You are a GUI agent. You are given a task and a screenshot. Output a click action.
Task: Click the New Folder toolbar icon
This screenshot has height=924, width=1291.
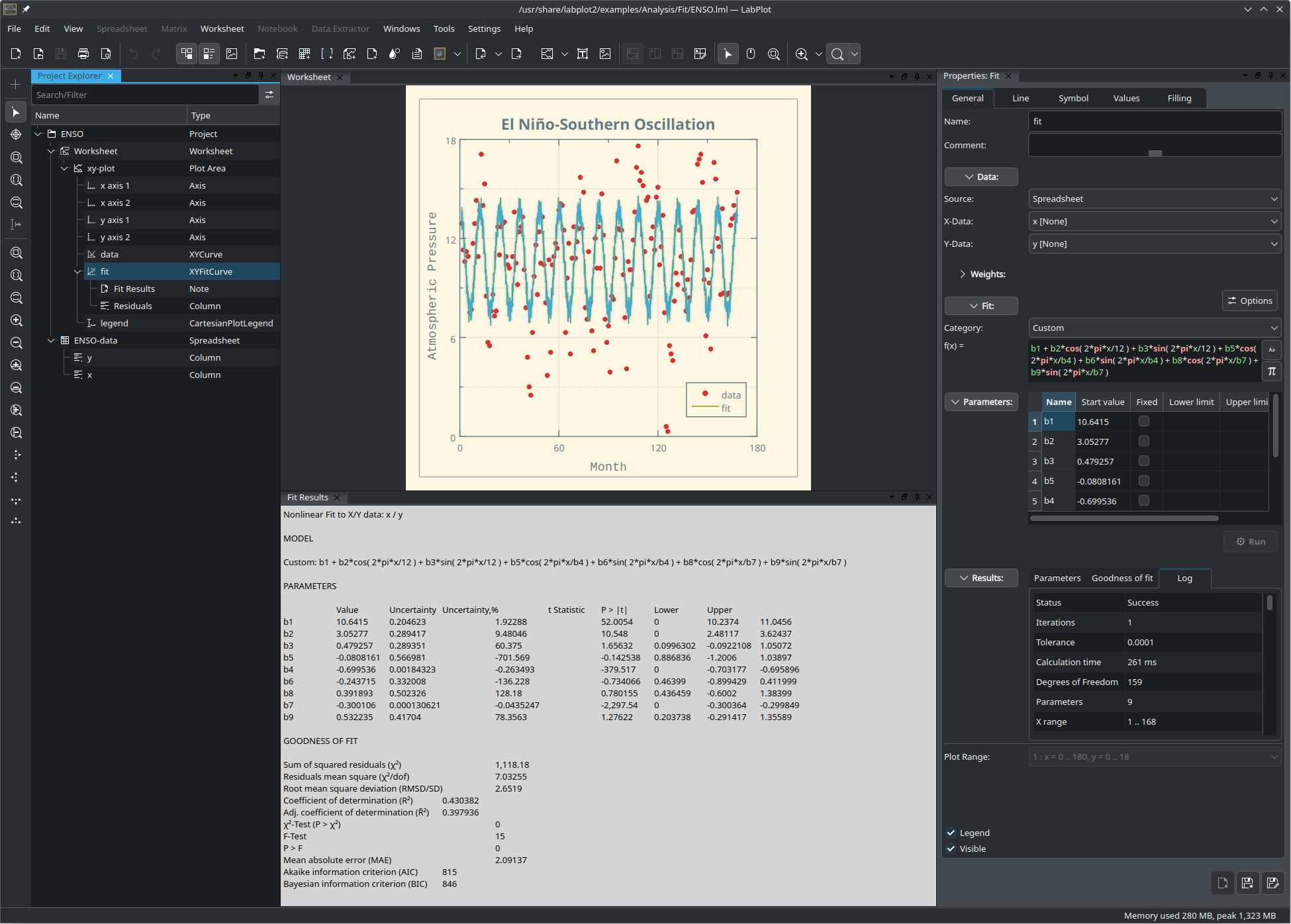point(260,54)
